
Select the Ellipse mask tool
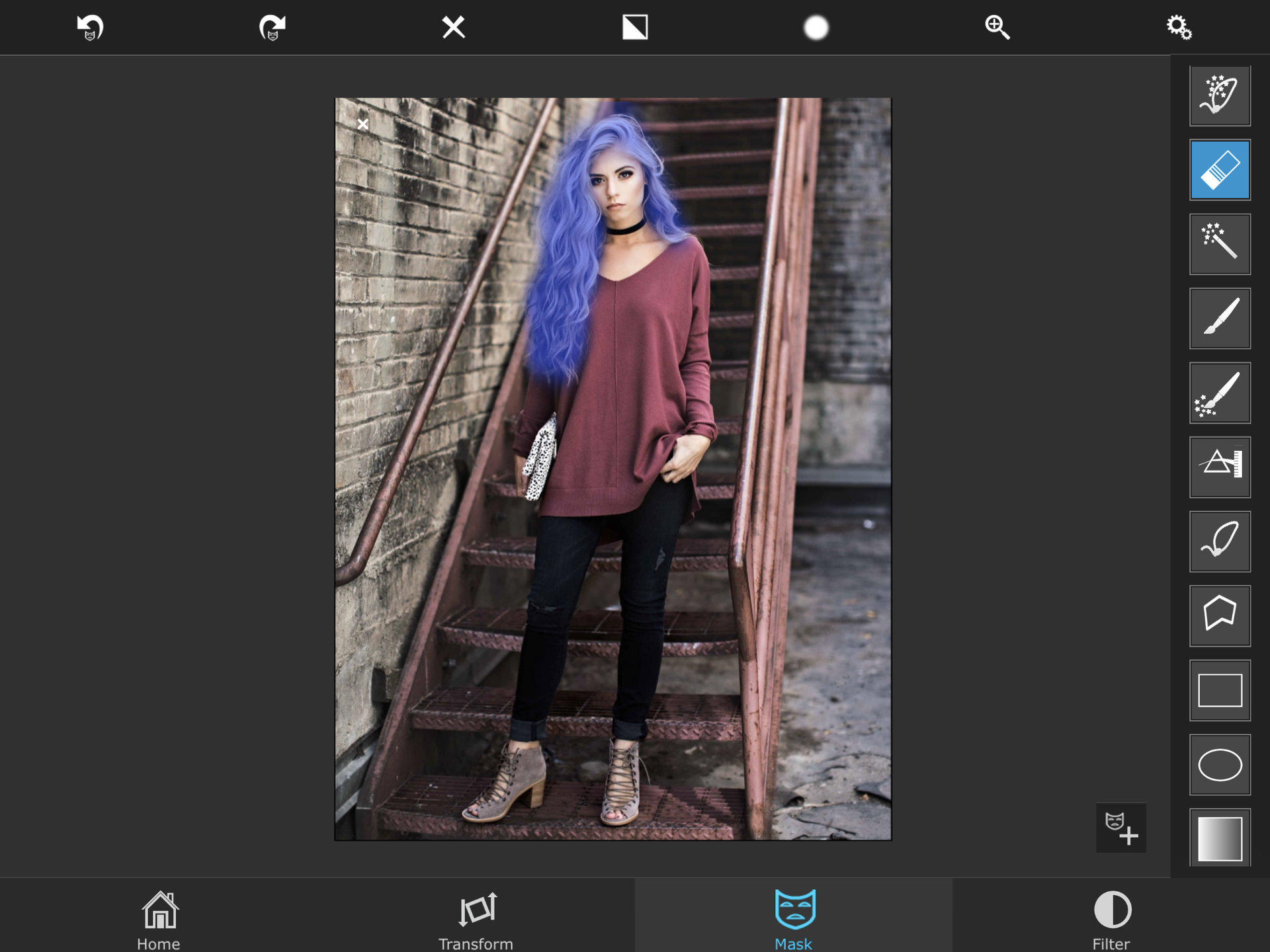pyautogui.click(x=1220, y=765)
